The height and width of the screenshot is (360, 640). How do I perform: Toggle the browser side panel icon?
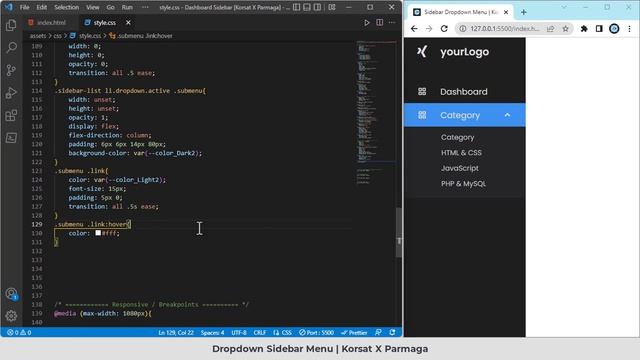[x=599, y=29]
